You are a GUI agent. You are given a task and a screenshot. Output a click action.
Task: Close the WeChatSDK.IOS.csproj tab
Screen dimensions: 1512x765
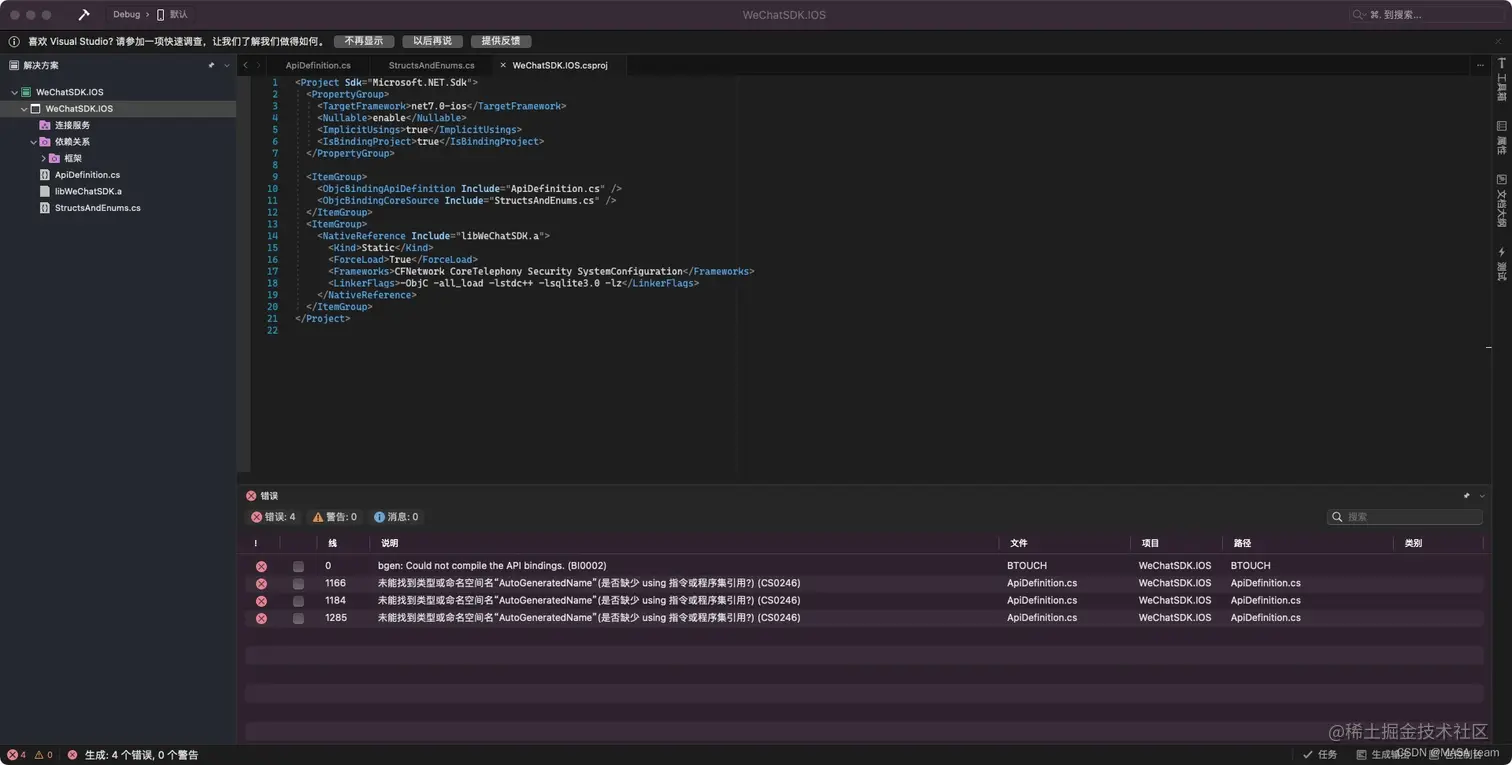coord(503,65)
